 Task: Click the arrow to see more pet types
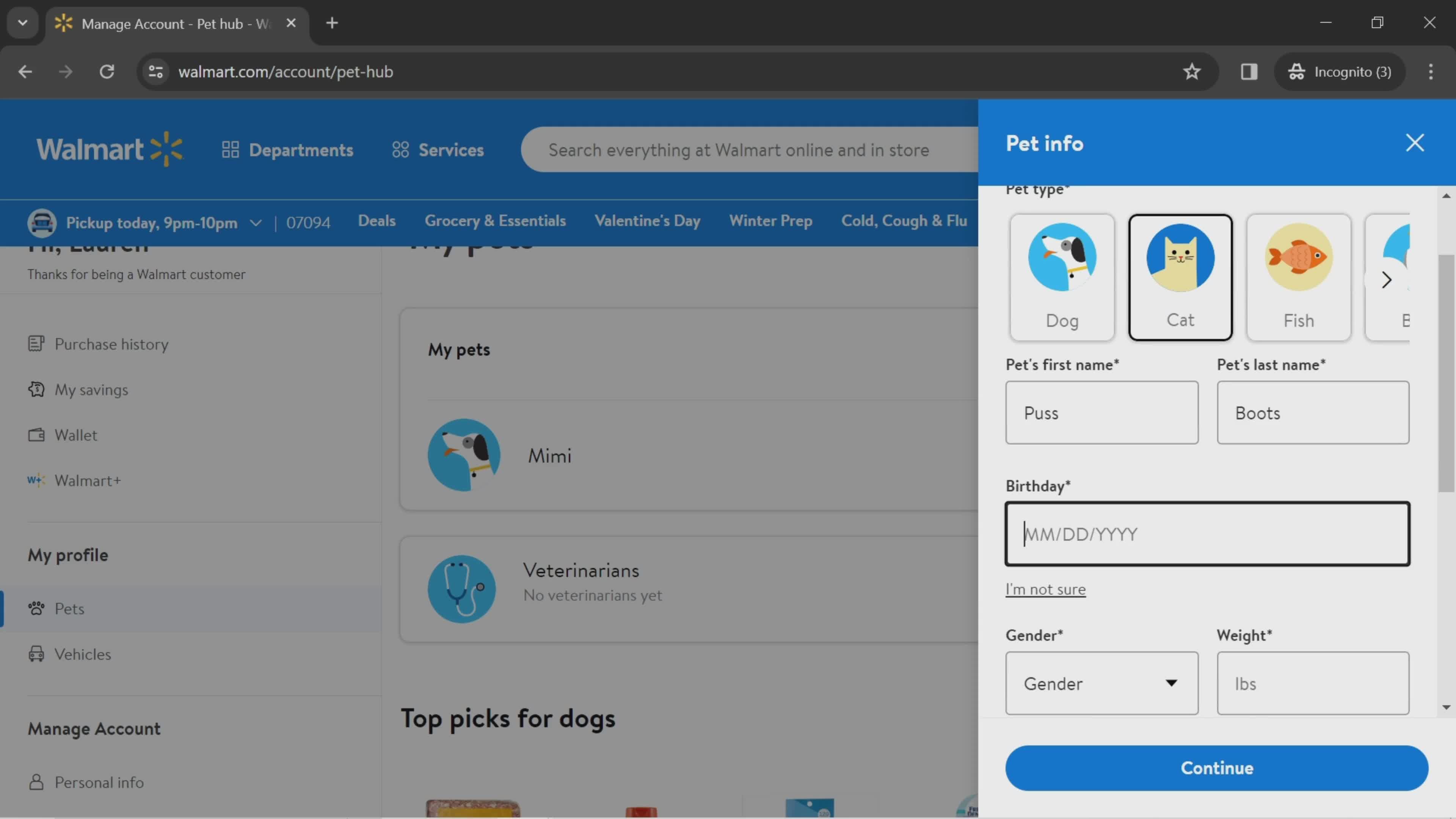(x=1386, y=279)
